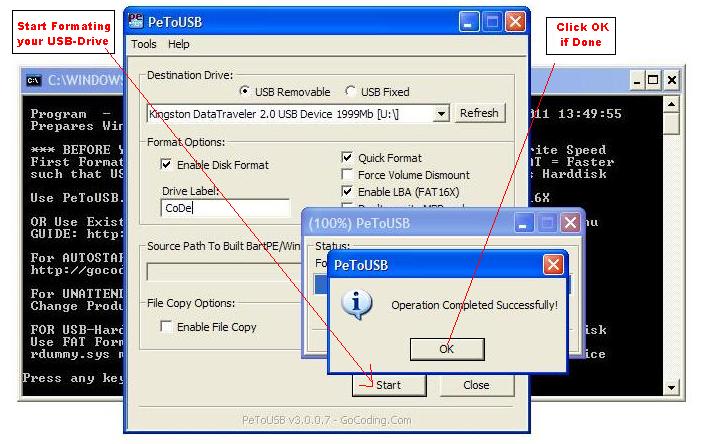Image resolution: width=706 pixels, height=444 pixels.
Task: Click the format progress bar
Action: [442, 285]
